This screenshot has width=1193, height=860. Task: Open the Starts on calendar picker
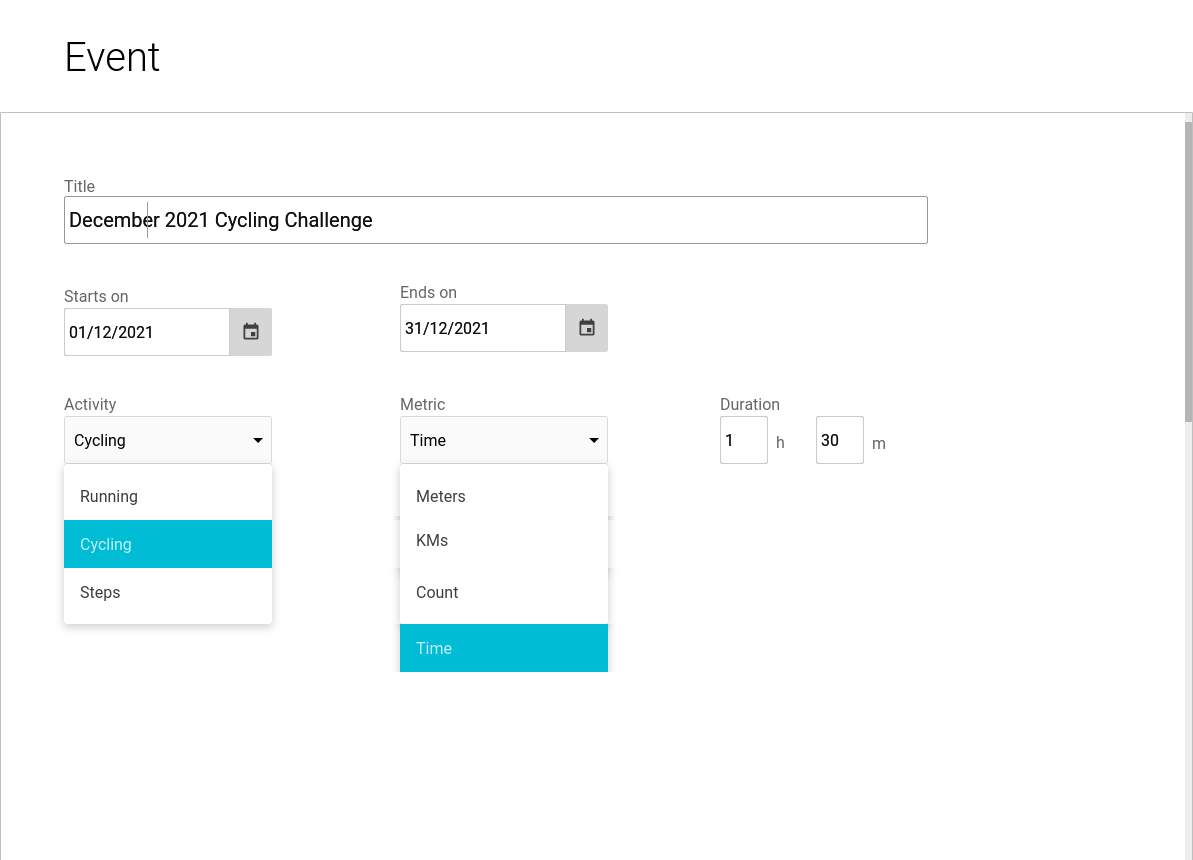click(x=251, y=332)
